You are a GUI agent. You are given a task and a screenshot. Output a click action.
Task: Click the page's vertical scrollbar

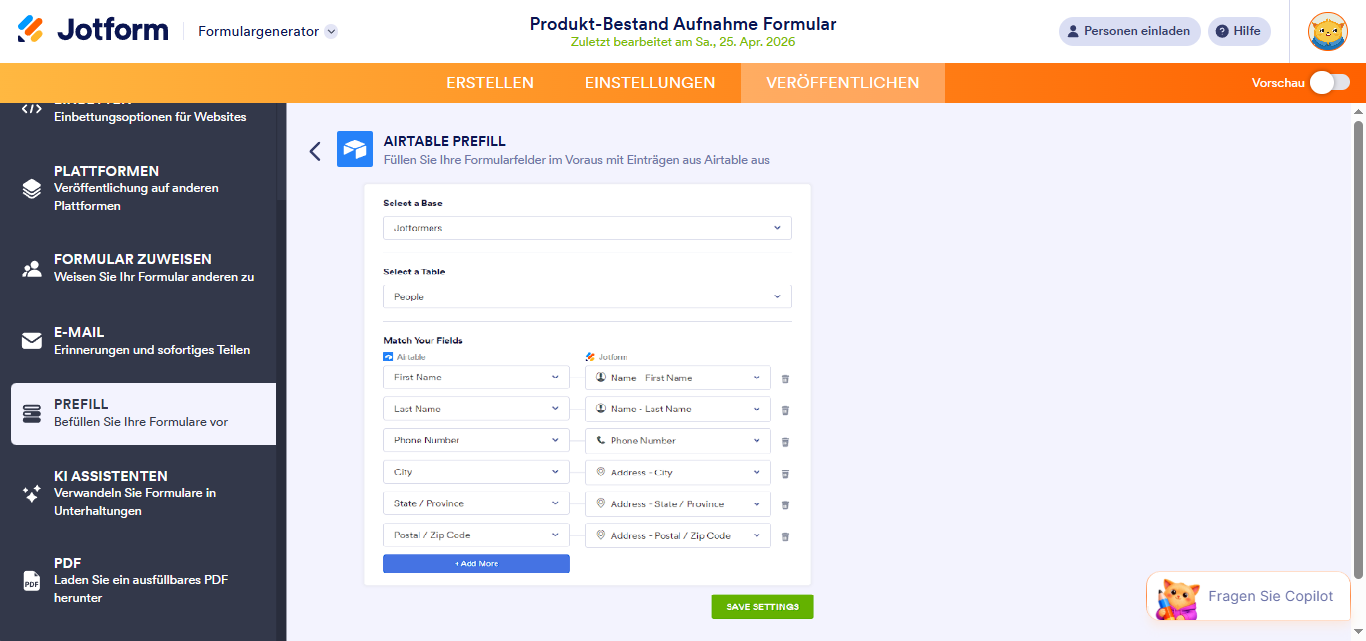[x=1358, y=350]
